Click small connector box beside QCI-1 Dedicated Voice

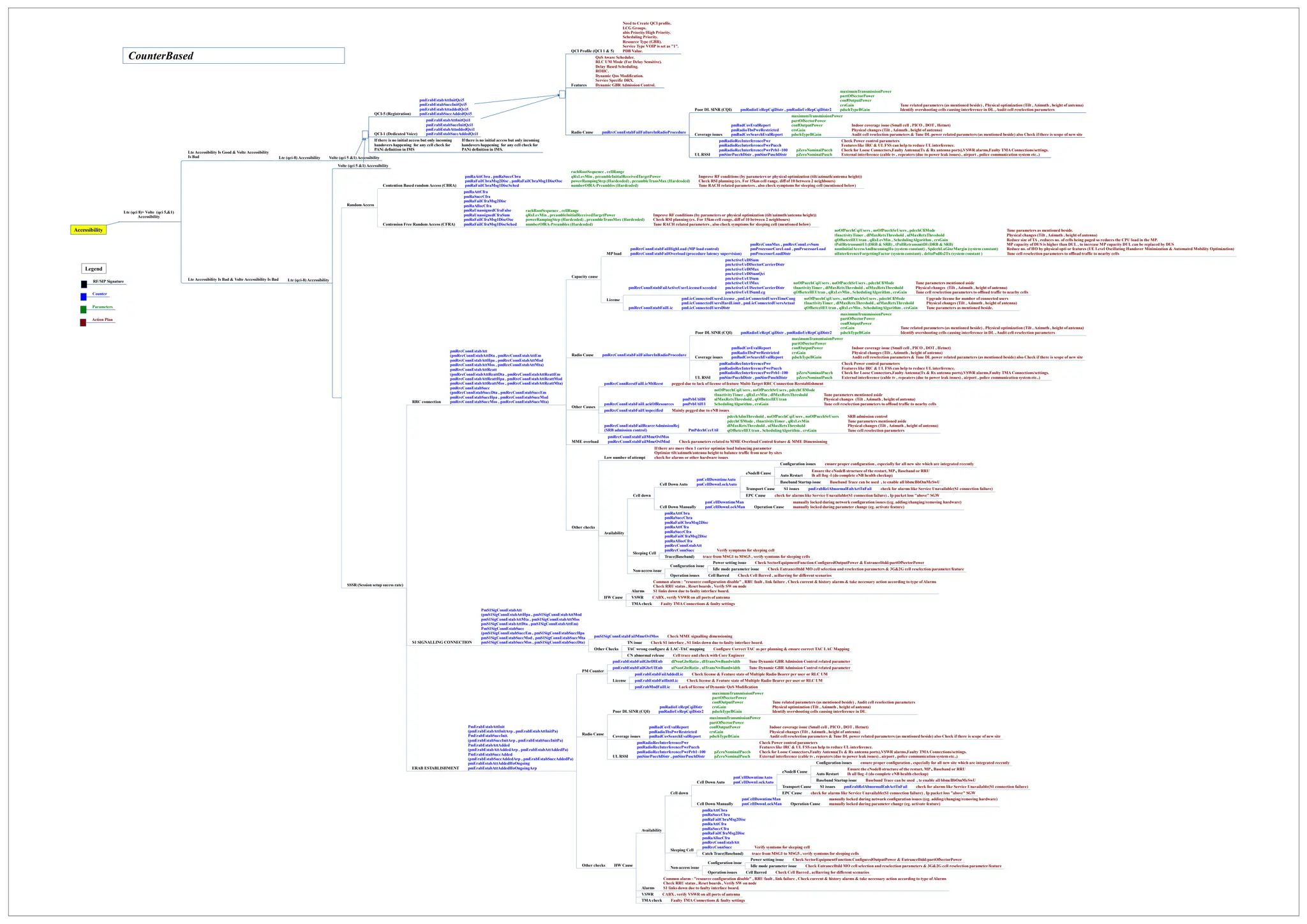pyautogui.click(x=365, y=134)
